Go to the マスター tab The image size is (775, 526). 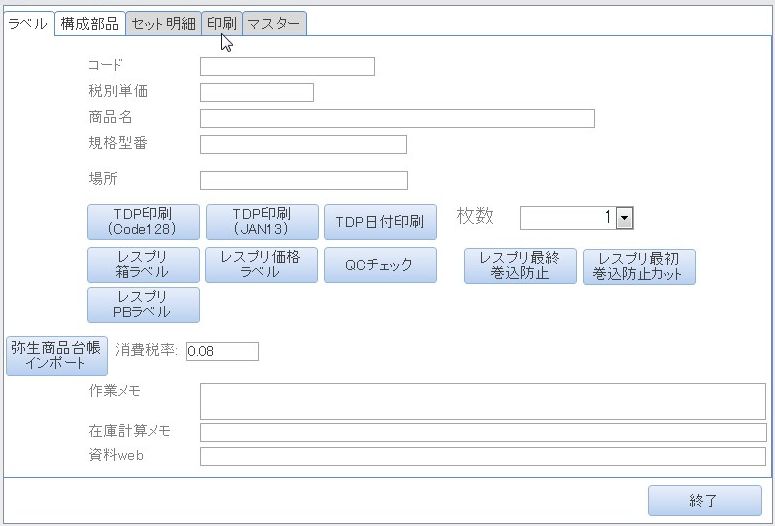(x=274, y=24)
